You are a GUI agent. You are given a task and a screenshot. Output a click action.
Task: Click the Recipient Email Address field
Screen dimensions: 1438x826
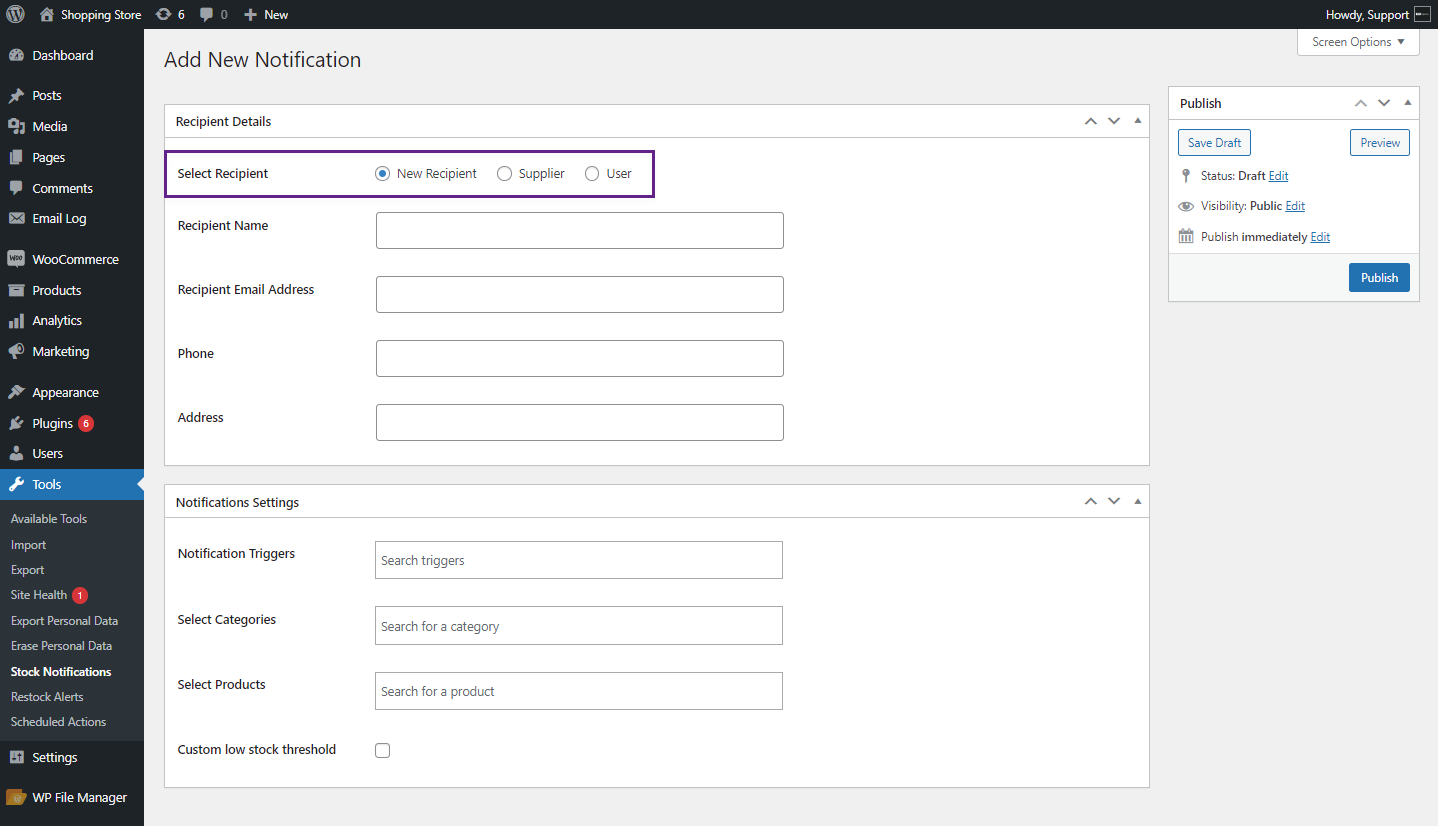click(x=580, y=294)
